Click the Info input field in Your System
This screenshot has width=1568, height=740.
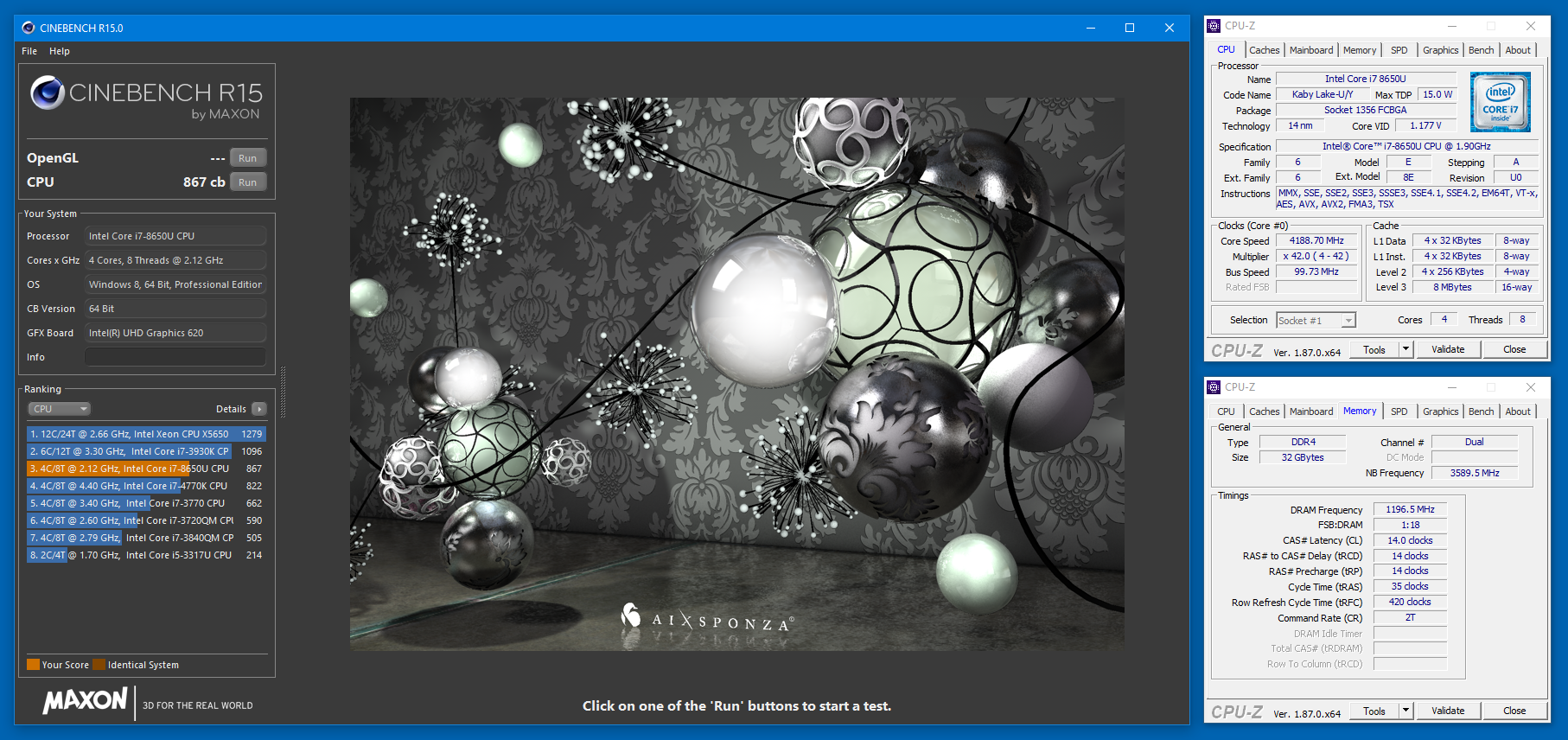point(175,357)
